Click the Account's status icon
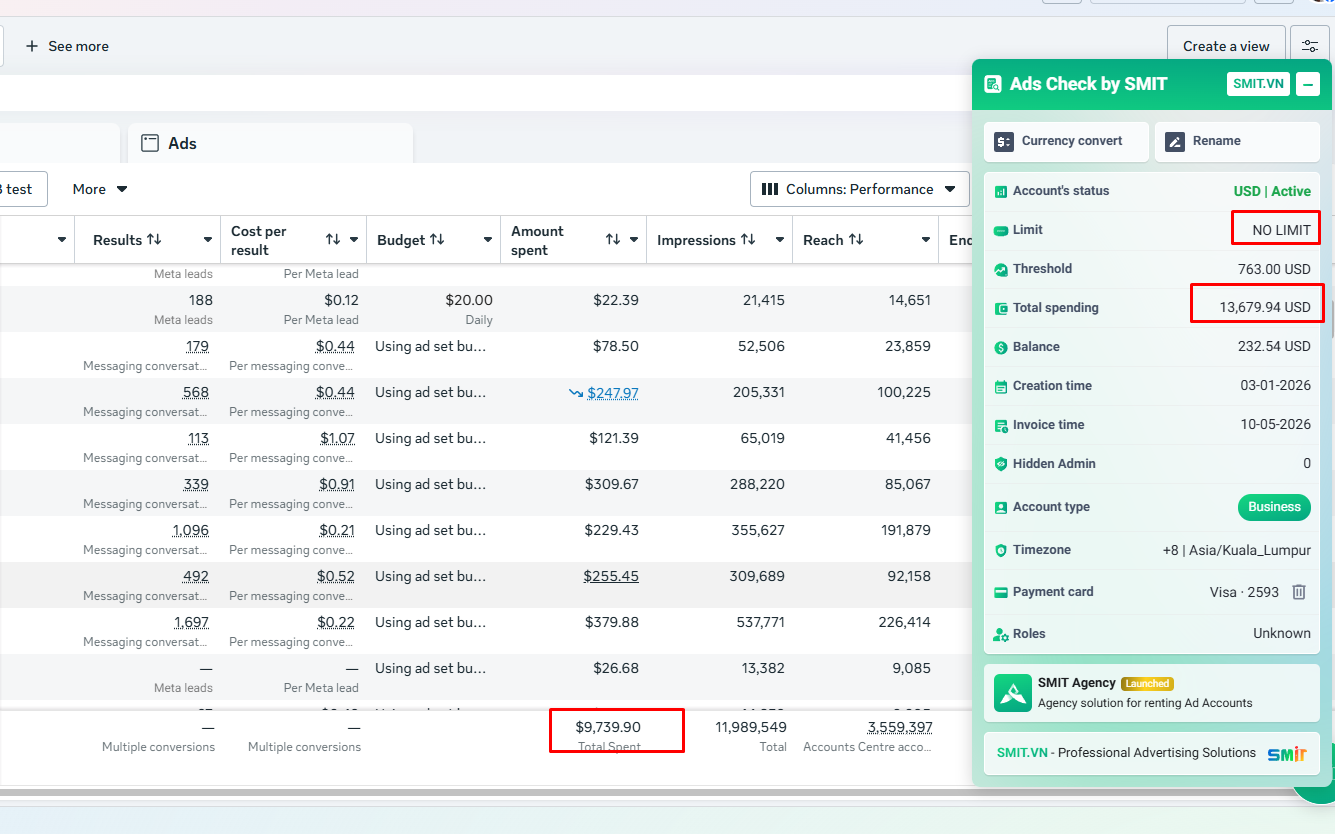The image size is (1335, 834). [1001, 191]
